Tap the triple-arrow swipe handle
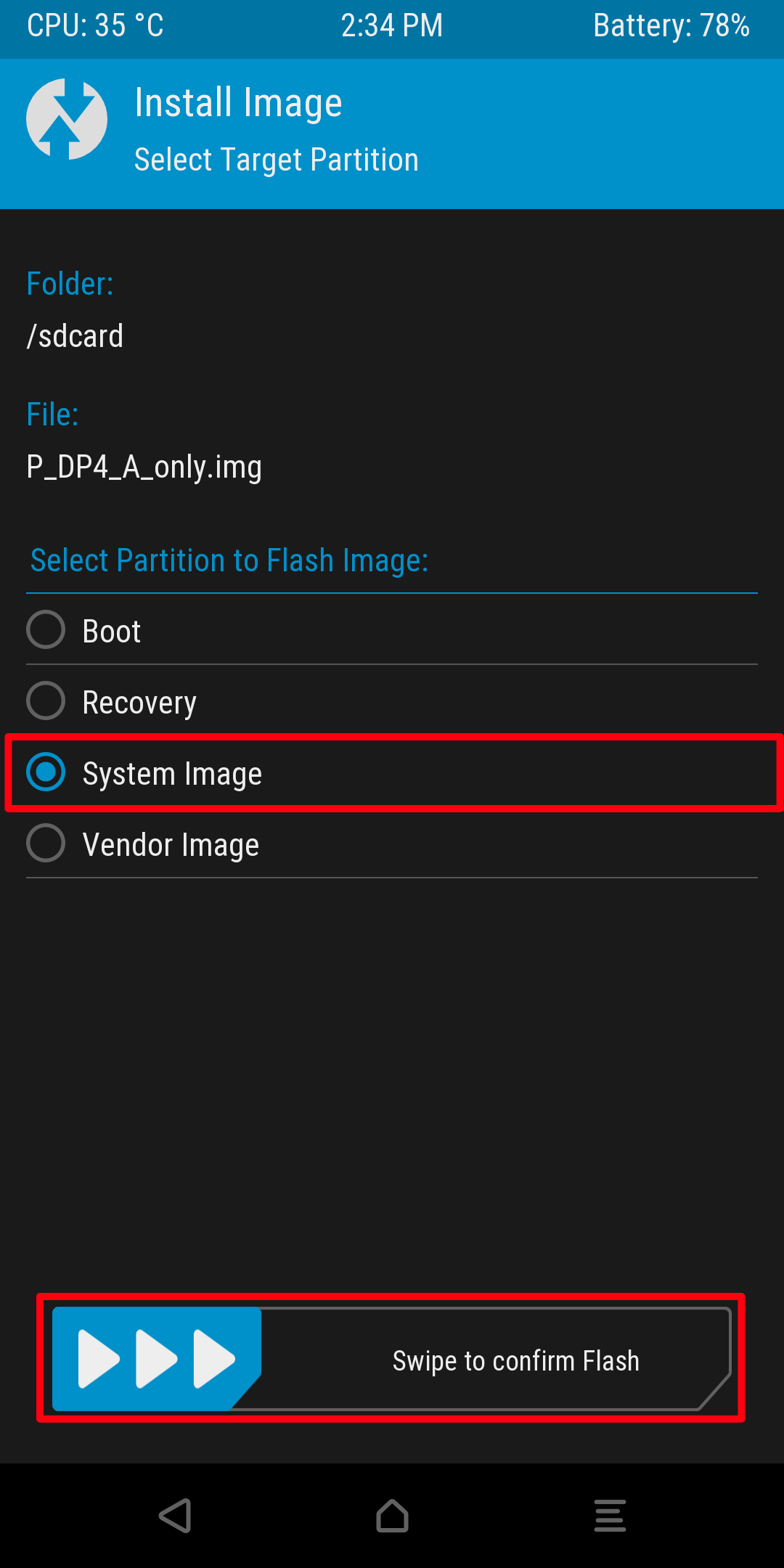Image resolution: width=784 pixels, height=1568 pixels. (x=156, y=1359)
